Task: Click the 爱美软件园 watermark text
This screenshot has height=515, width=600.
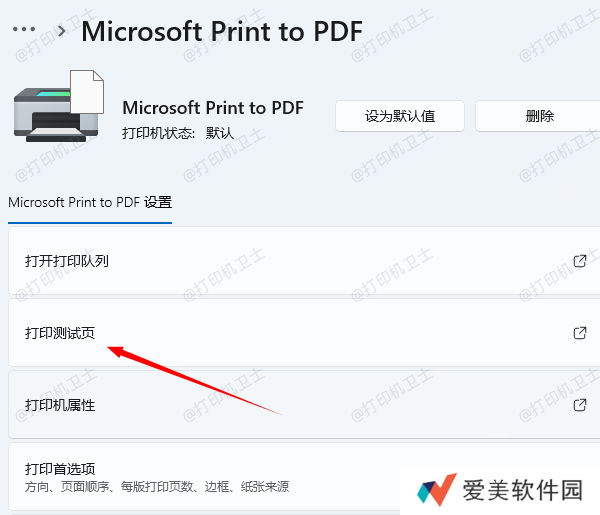Action: click(x=523, y=490)
